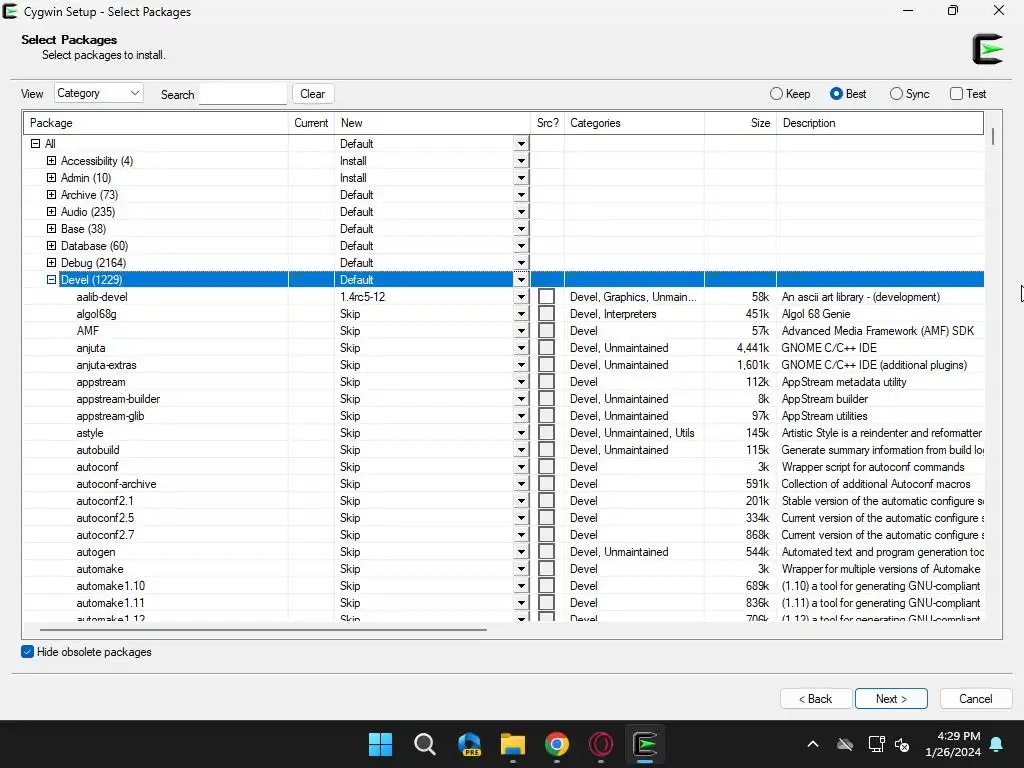The height and width of the screenshot is (768, 1024).
Task: Open Windows Start menu
Action: [x=380, y=744]
